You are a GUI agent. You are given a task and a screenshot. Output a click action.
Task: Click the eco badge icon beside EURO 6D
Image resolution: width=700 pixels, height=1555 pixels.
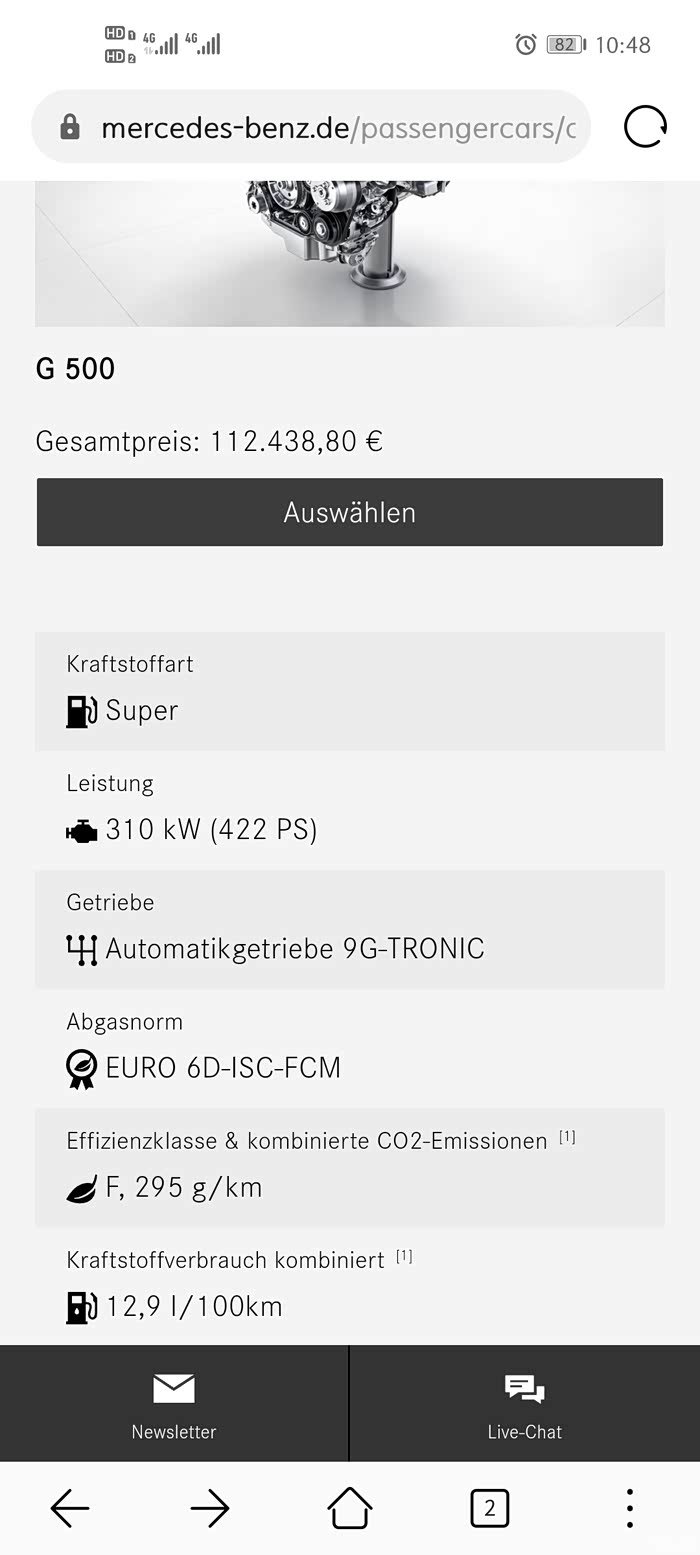click(x=81, y=1068)
